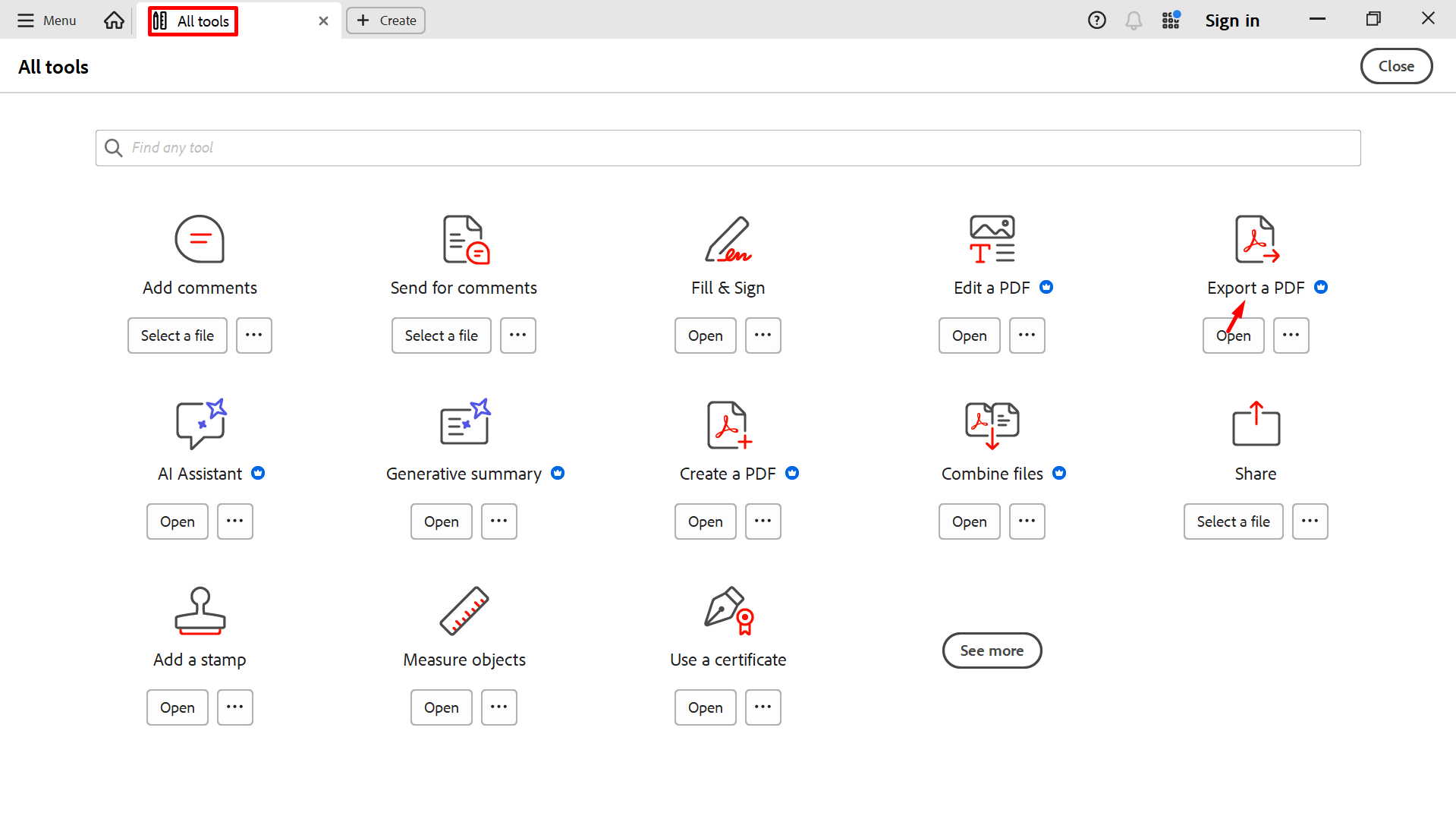Open more options for Measure objects
This screenshot has height=819, width=1456.
pyautogui.click(x=499, y=707)
